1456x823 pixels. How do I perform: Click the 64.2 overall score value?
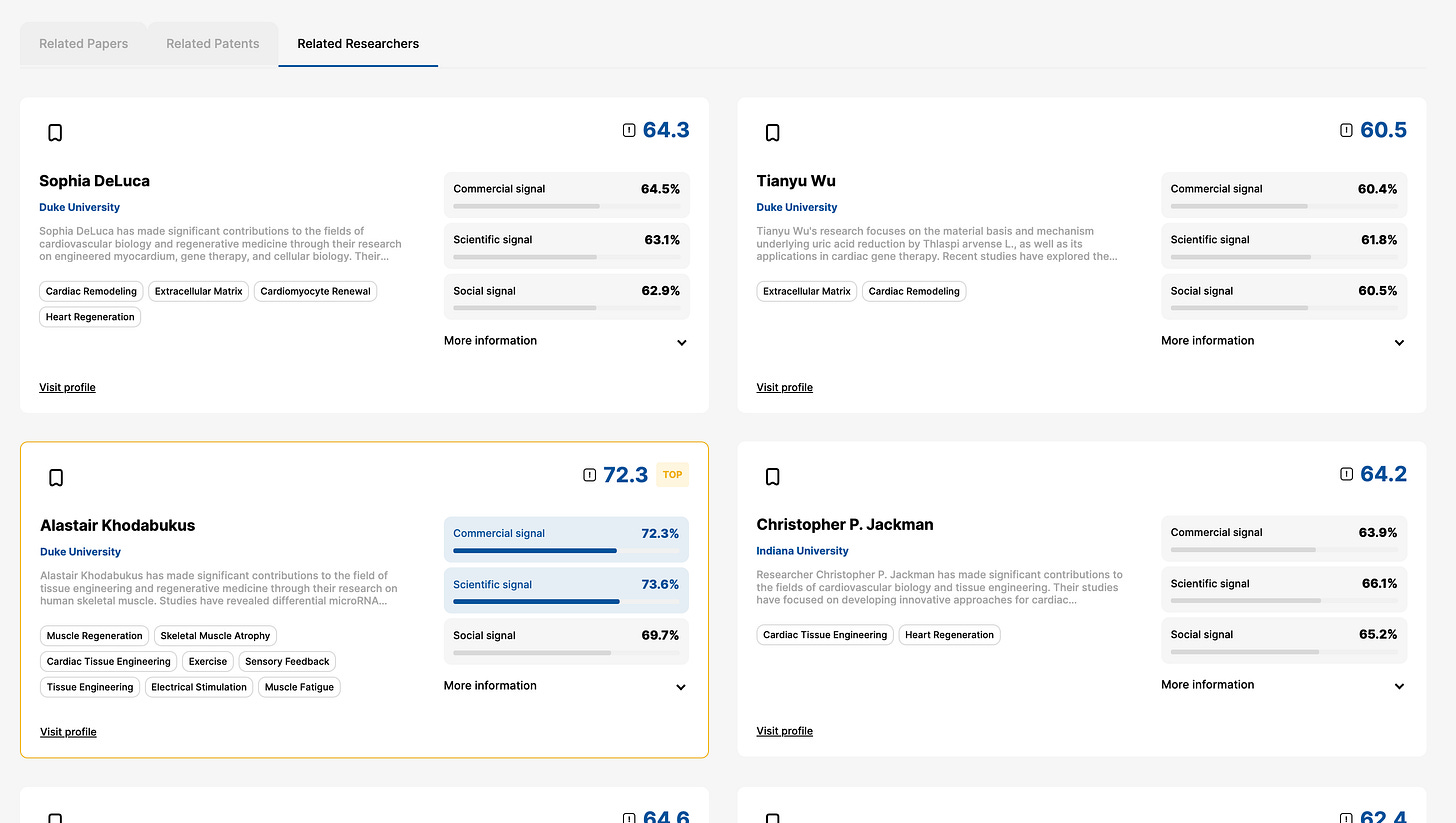coord(1384,474)
